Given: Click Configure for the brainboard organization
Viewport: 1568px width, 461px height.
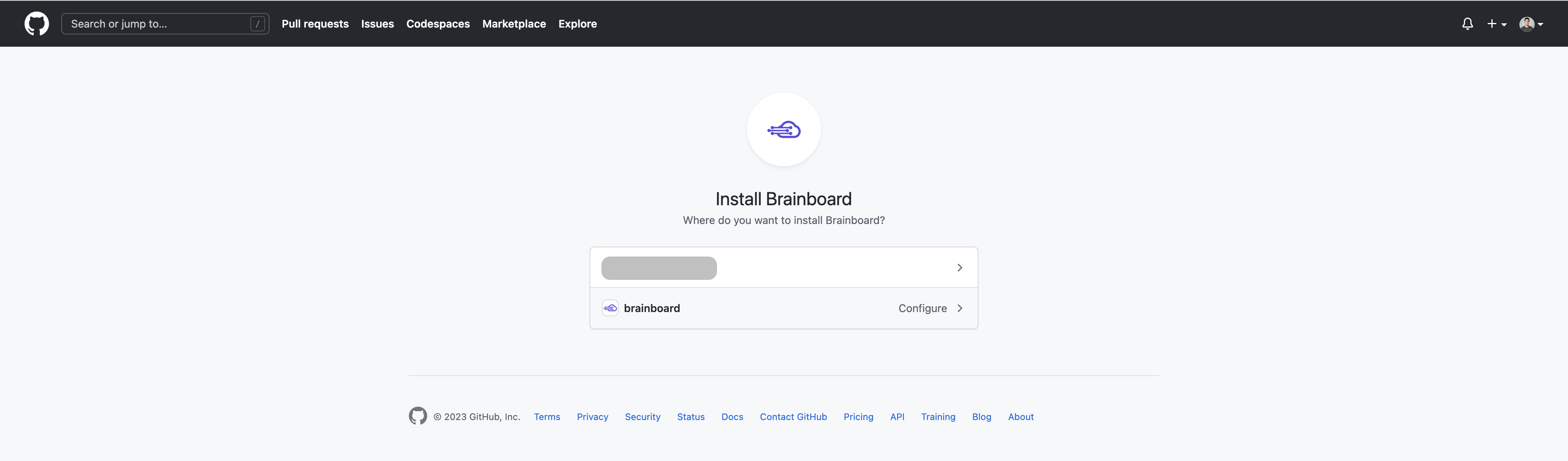Looking at the screenshot, I should [922, 308].
